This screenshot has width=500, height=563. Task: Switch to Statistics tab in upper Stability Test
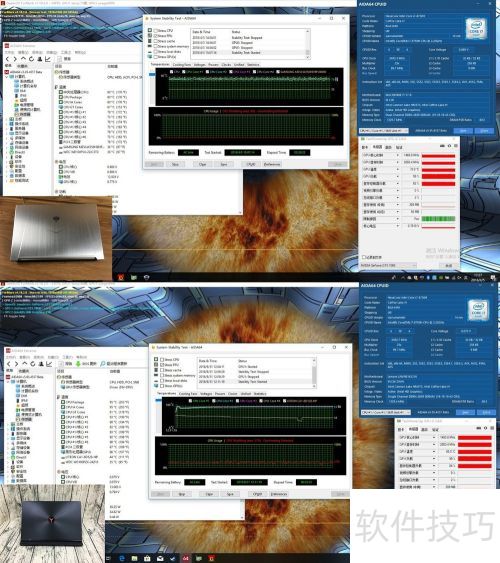pyautogui.click(x=253, y=65)
